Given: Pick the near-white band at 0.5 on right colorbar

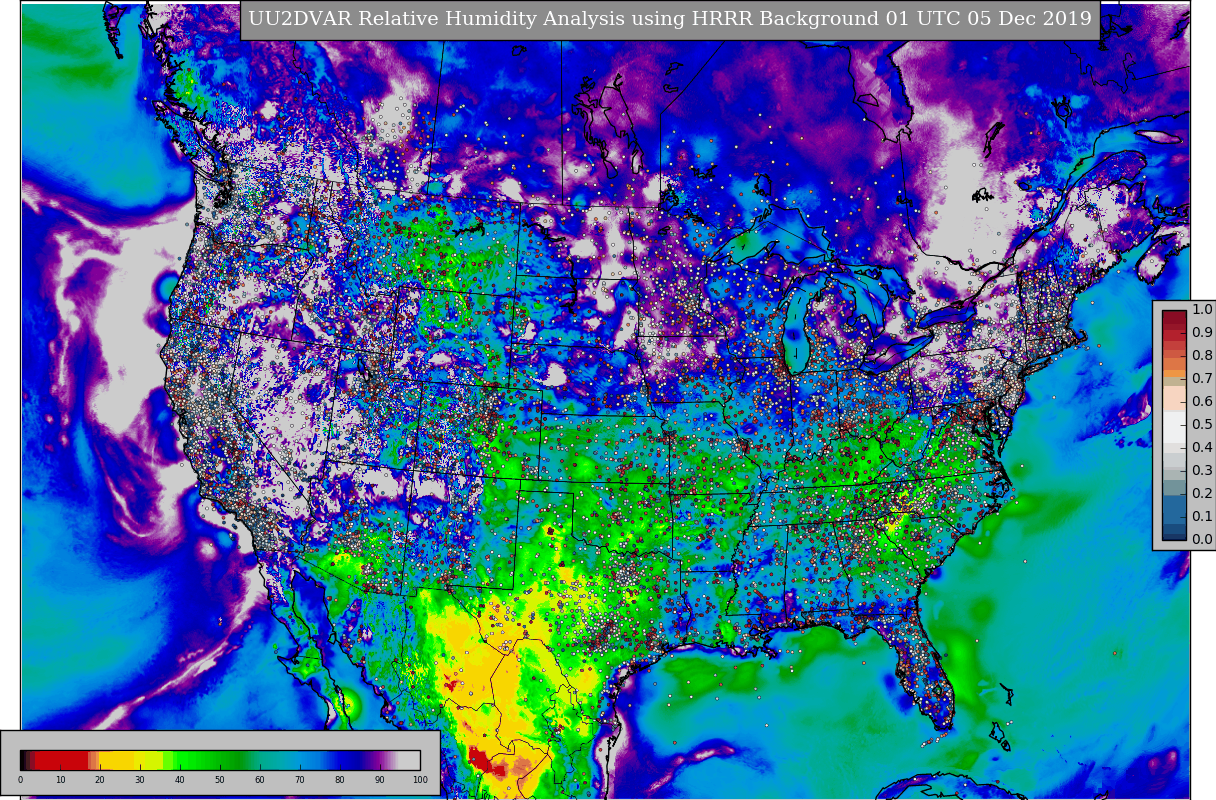Looking at the screenshot, I should [x=1174, y=427].
